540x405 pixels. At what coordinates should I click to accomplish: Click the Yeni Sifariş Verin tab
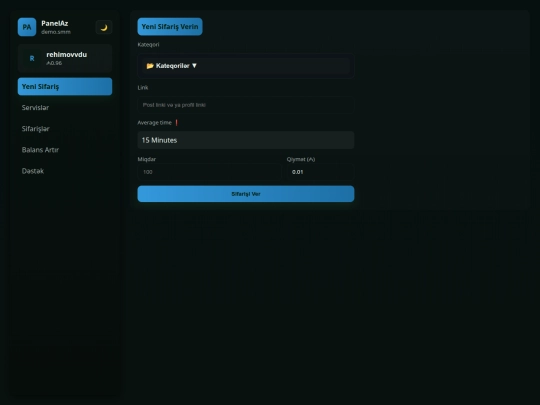170,27
